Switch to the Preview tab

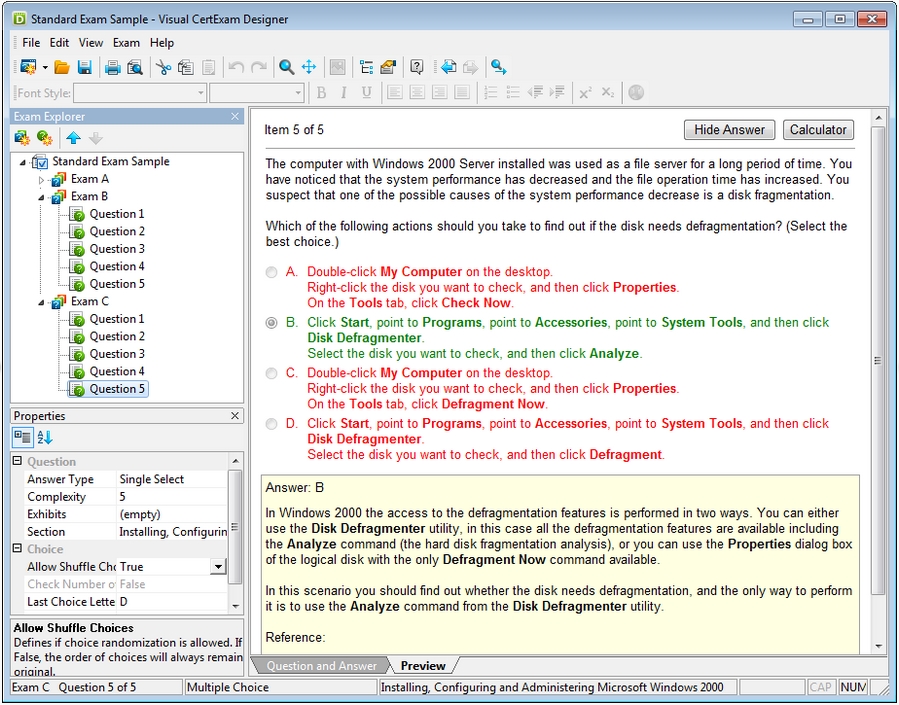pos(423,665)
